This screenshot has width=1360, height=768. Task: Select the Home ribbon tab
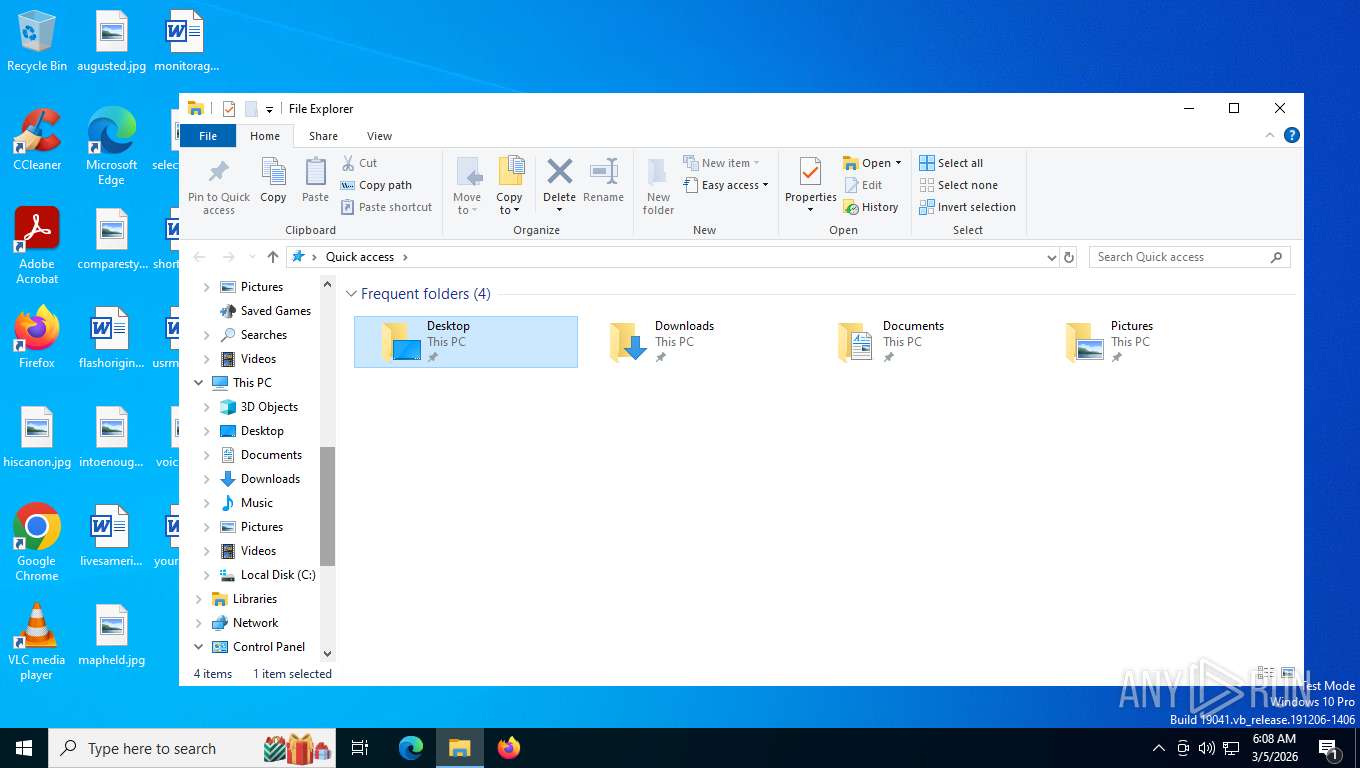[x=265, y=136]
